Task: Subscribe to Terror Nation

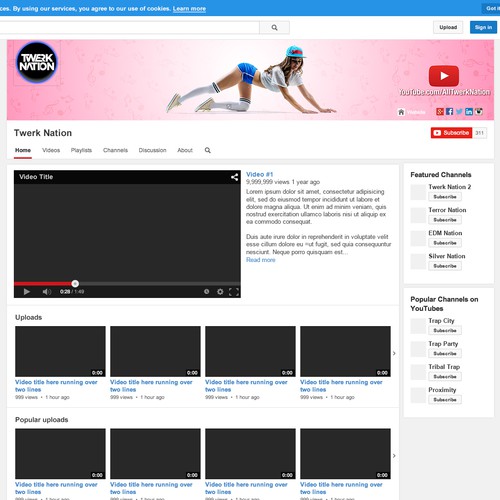Action: tap(445, 220)
